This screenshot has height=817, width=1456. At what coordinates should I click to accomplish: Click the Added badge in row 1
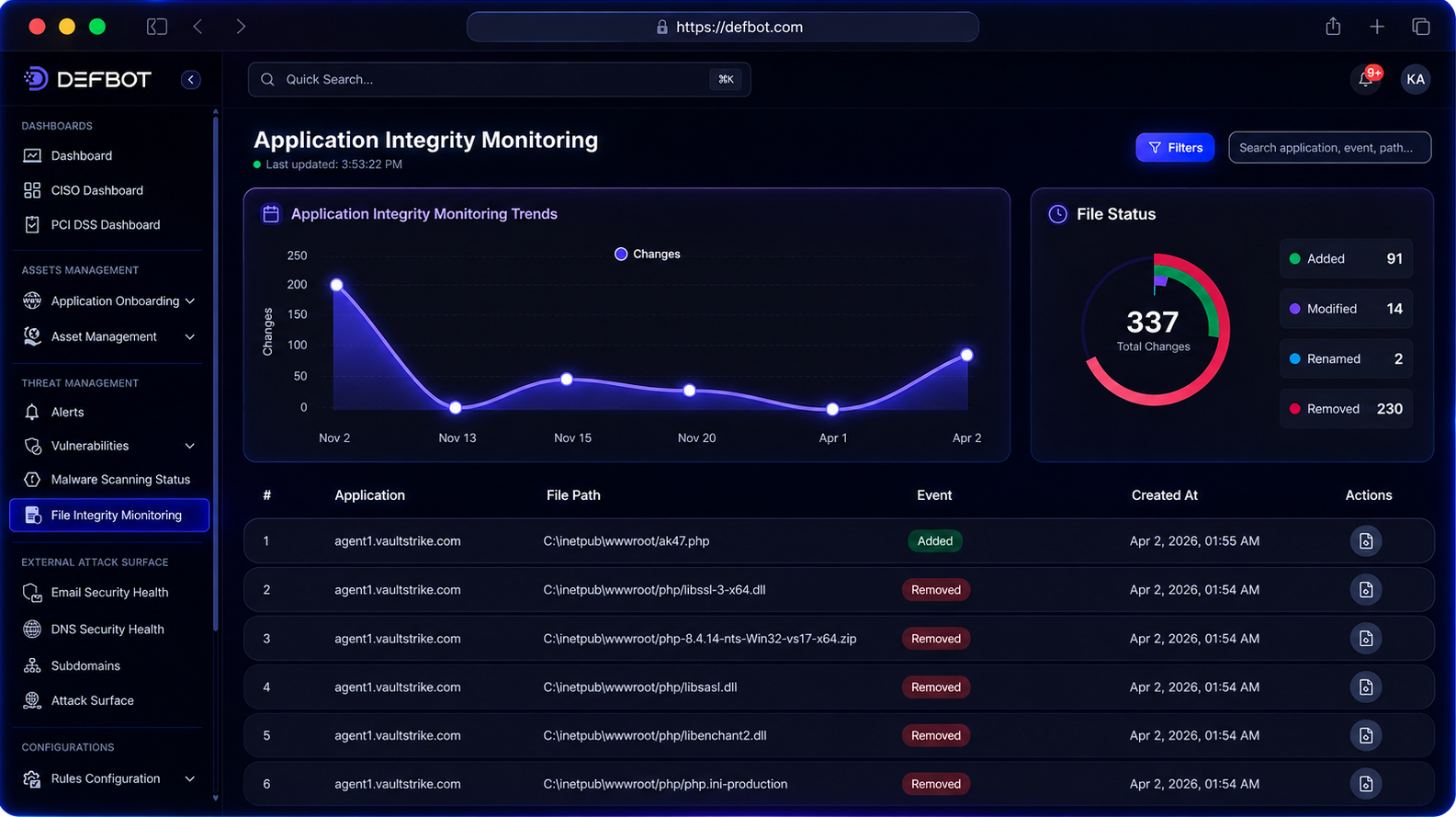point(935,541)
